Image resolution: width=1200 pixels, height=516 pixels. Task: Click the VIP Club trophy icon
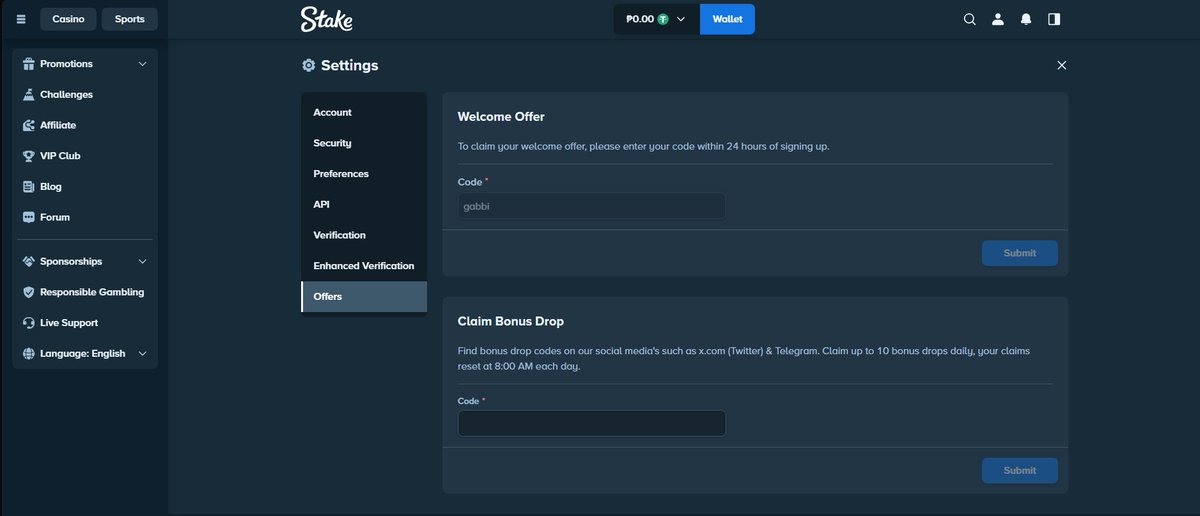[29, 156]
